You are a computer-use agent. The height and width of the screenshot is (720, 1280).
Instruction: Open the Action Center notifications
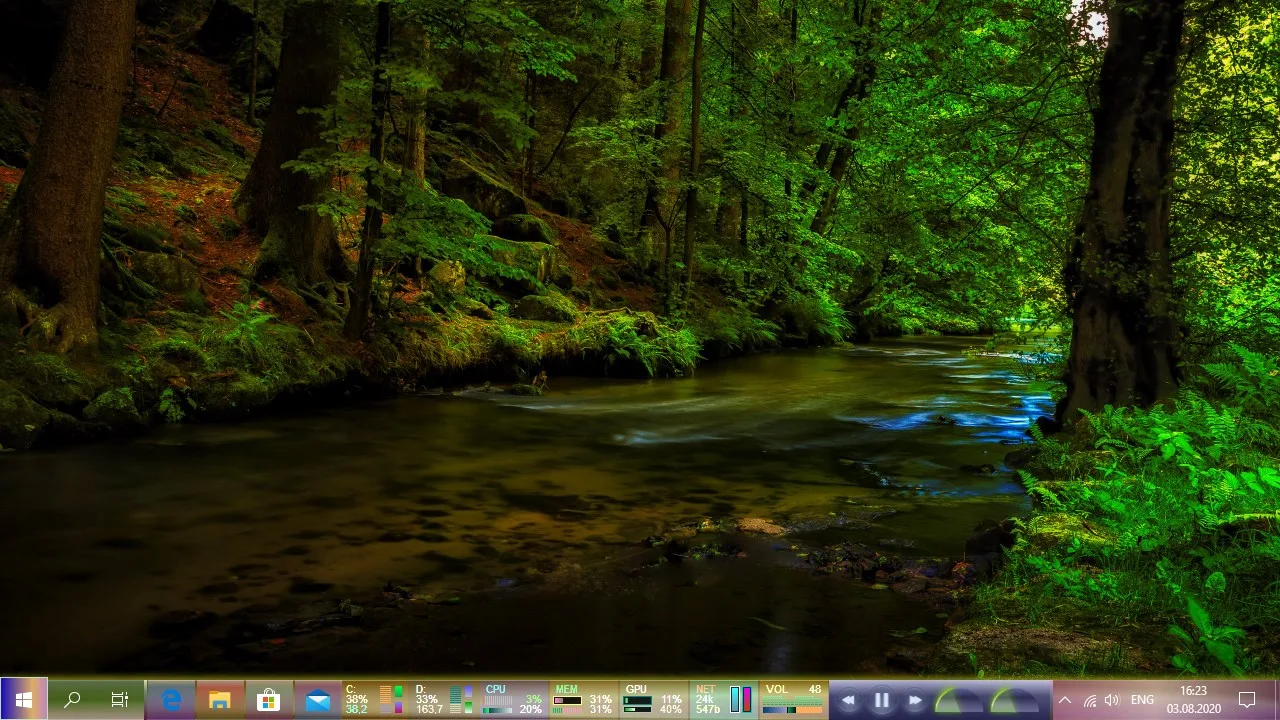pyautogui.click(x=1247, y=700)
